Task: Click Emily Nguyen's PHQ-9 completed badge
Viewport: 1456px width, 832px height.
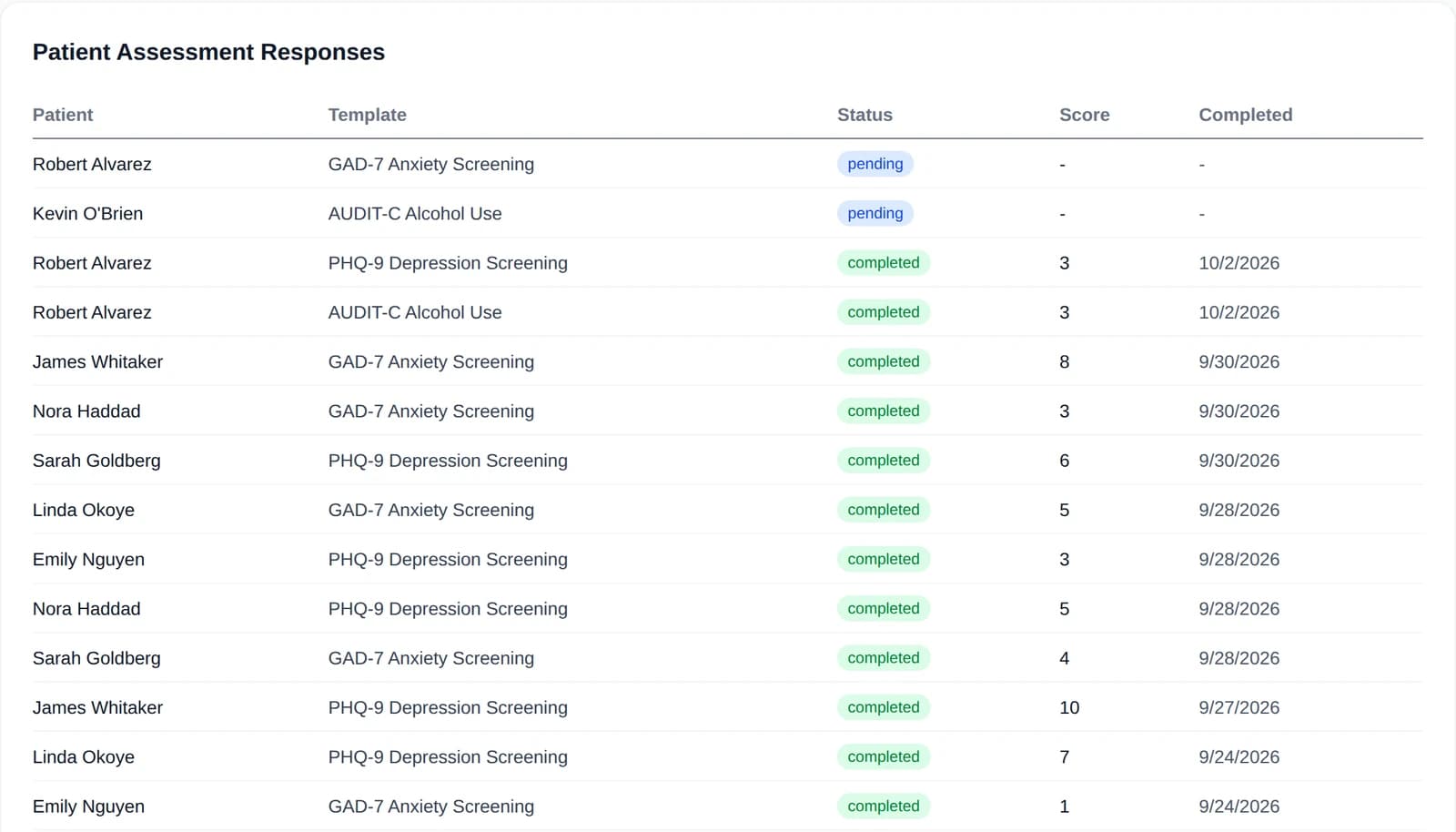Action: click(884, 559)
